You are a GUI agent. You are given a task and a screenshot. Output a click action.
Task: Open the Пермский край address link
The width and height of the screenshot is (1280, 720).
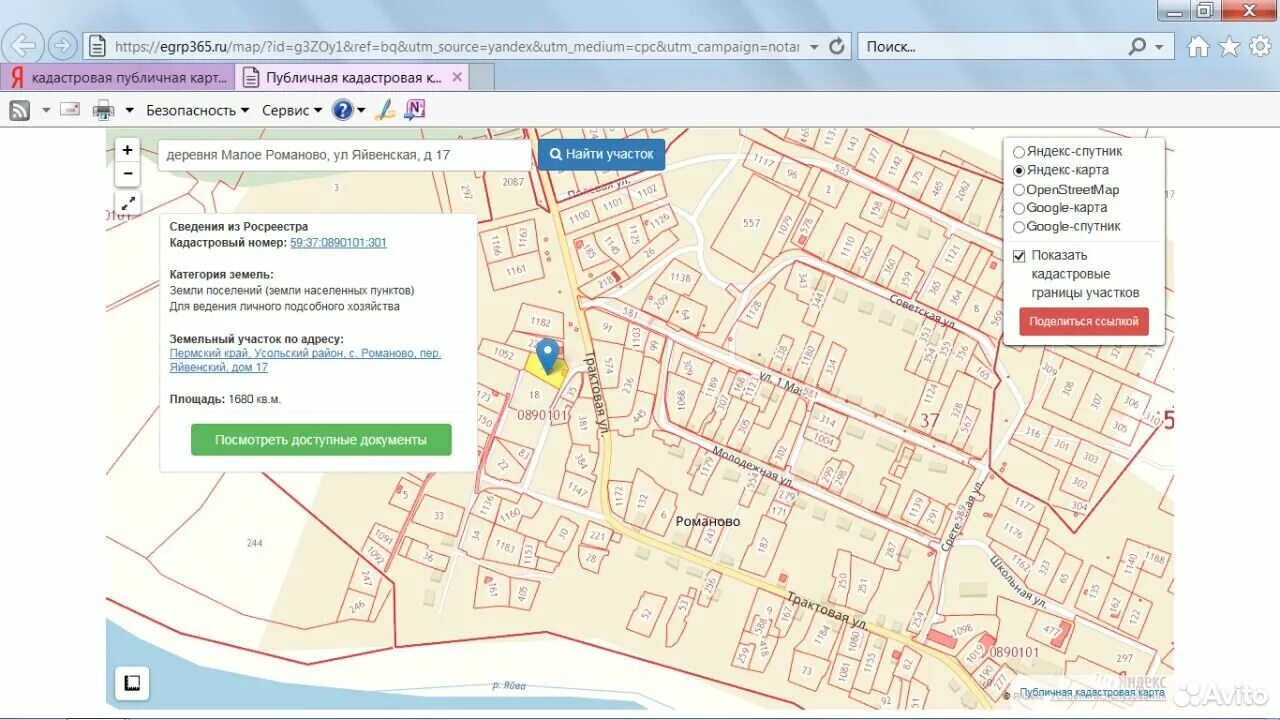[305, 360]
